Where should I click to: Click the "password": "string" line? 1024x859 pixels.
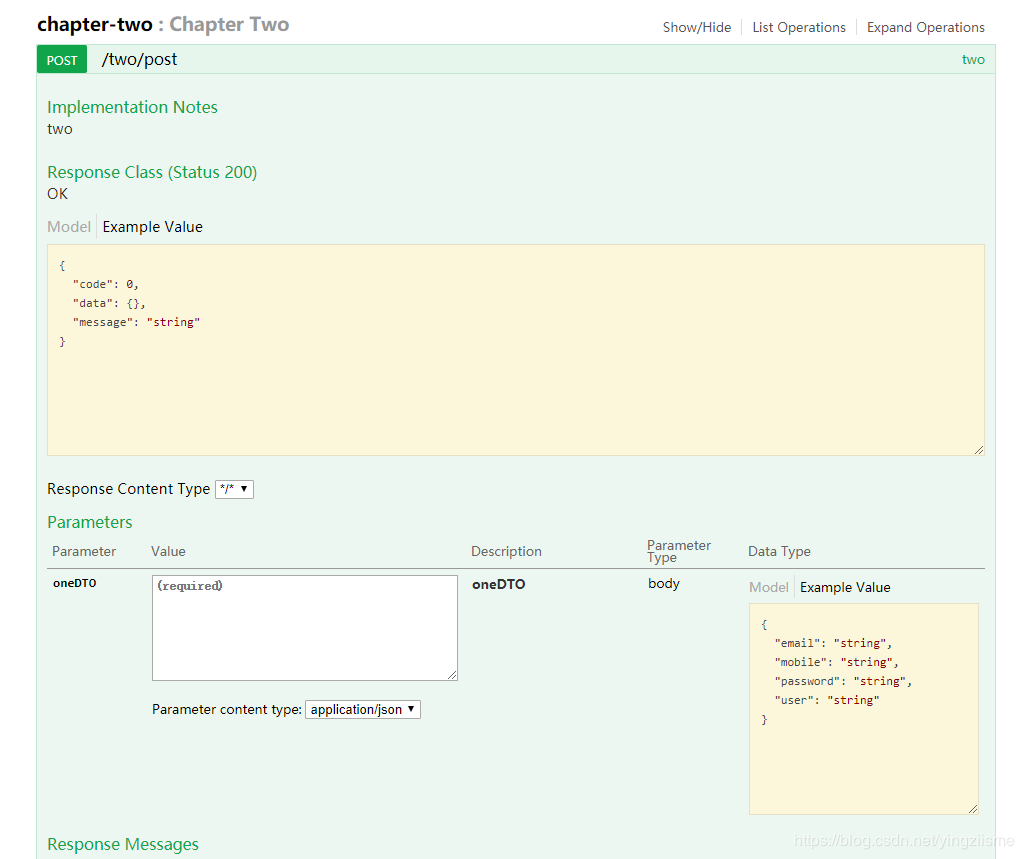coord(843,681)
